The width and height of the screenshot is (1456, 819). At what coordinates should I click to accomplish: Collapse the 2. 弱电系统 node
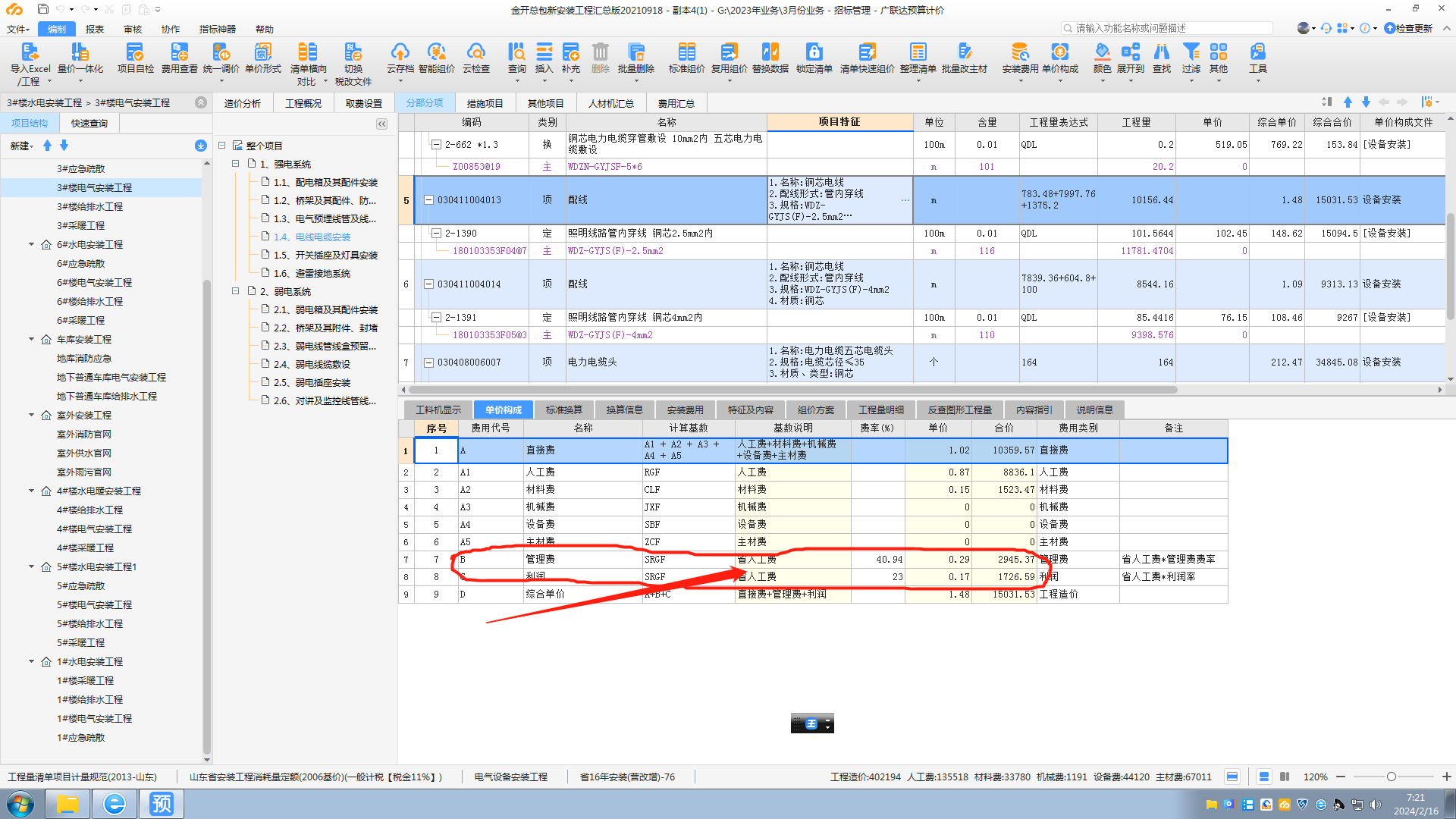[x=236, y=291]
